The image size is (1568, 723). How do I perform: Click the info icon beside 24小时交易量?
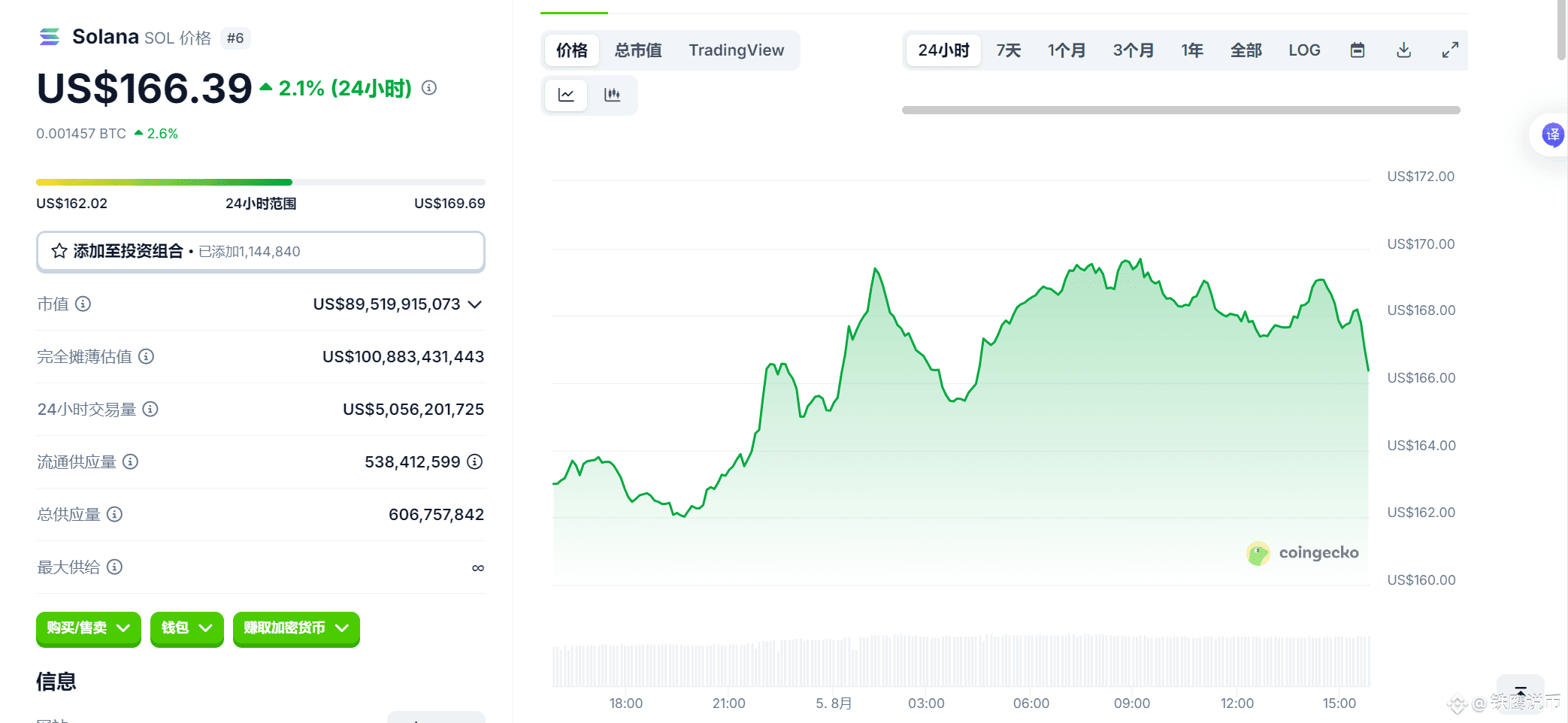point(150,409)
